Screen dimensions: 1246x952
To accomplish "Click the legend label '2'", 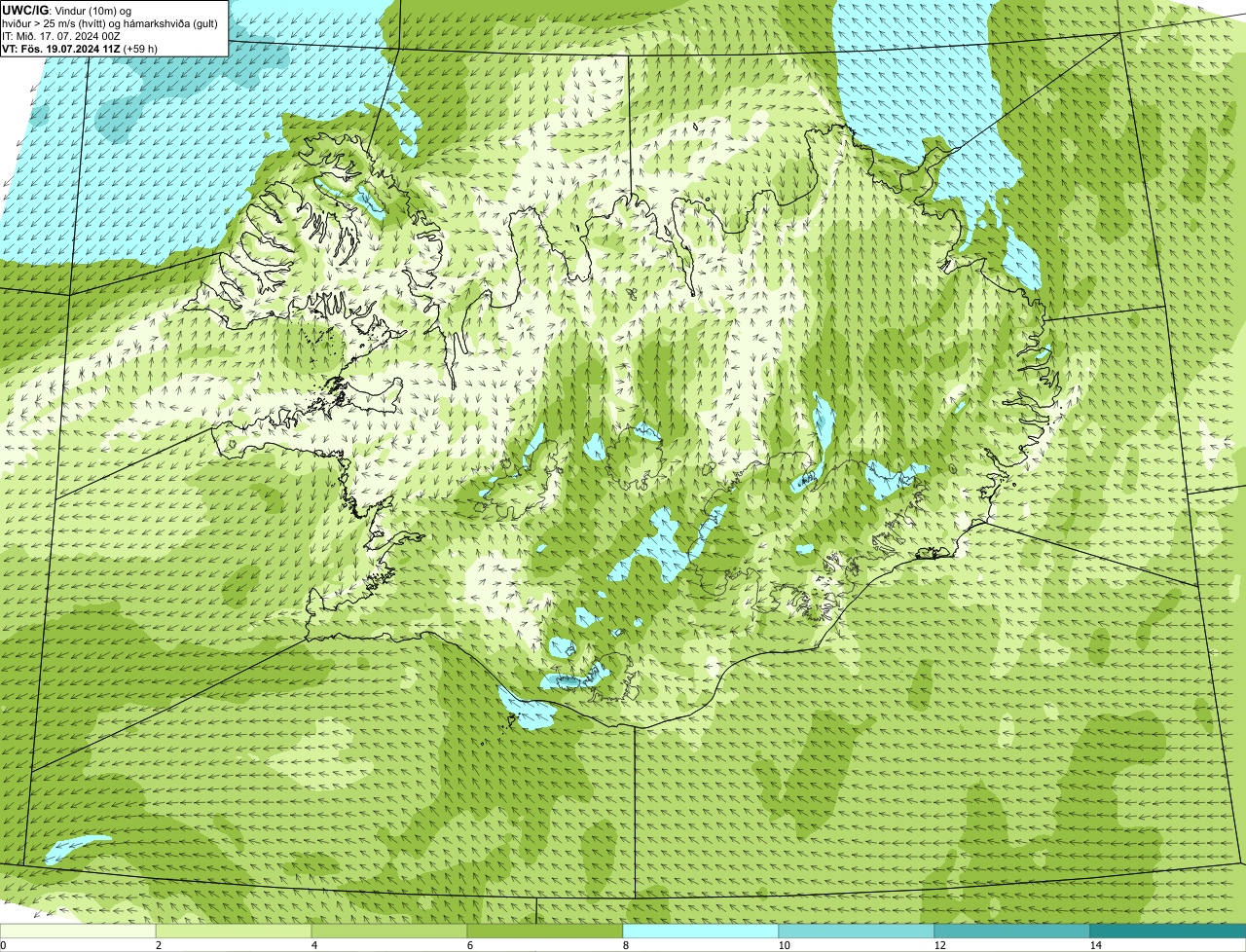I will pos(158,945).
